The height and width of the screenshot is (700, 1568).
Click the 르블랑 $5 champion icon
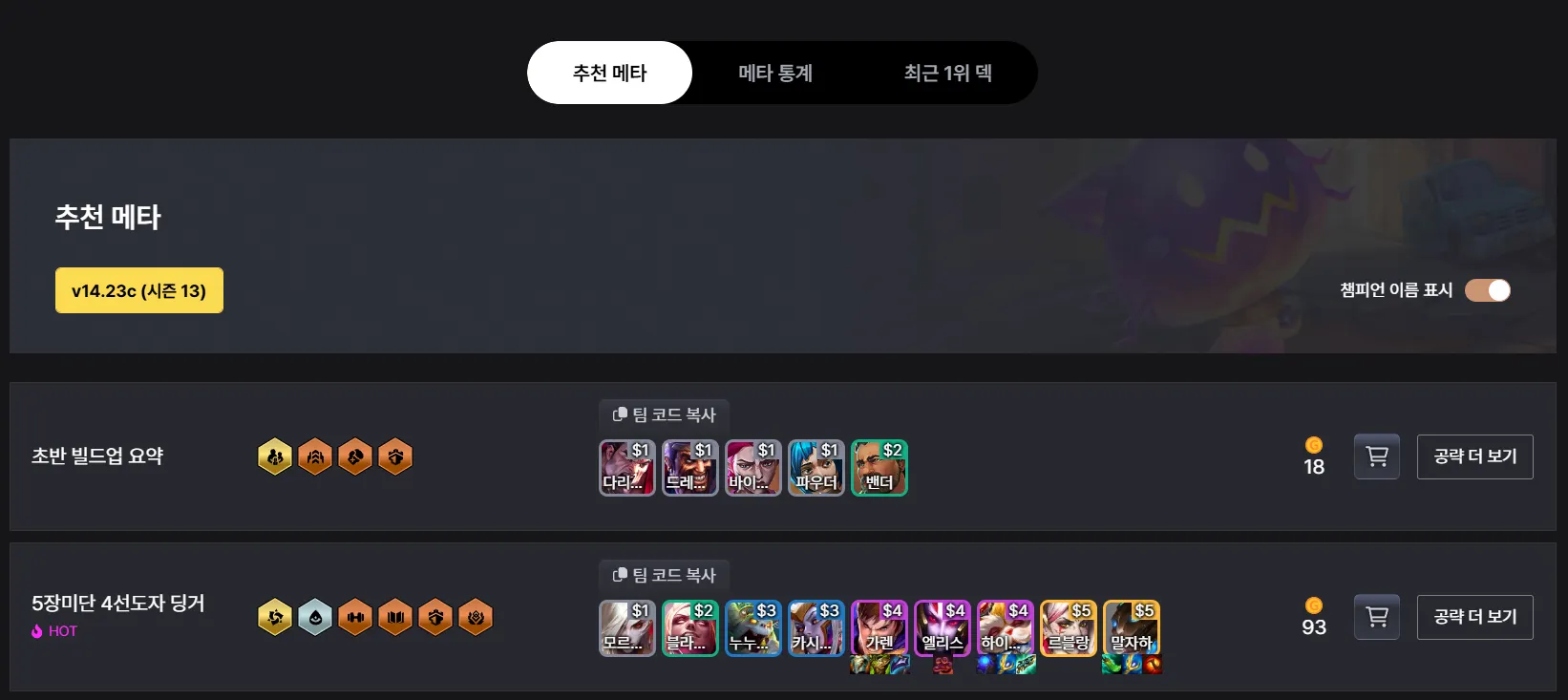click(x=1069, y=628)
